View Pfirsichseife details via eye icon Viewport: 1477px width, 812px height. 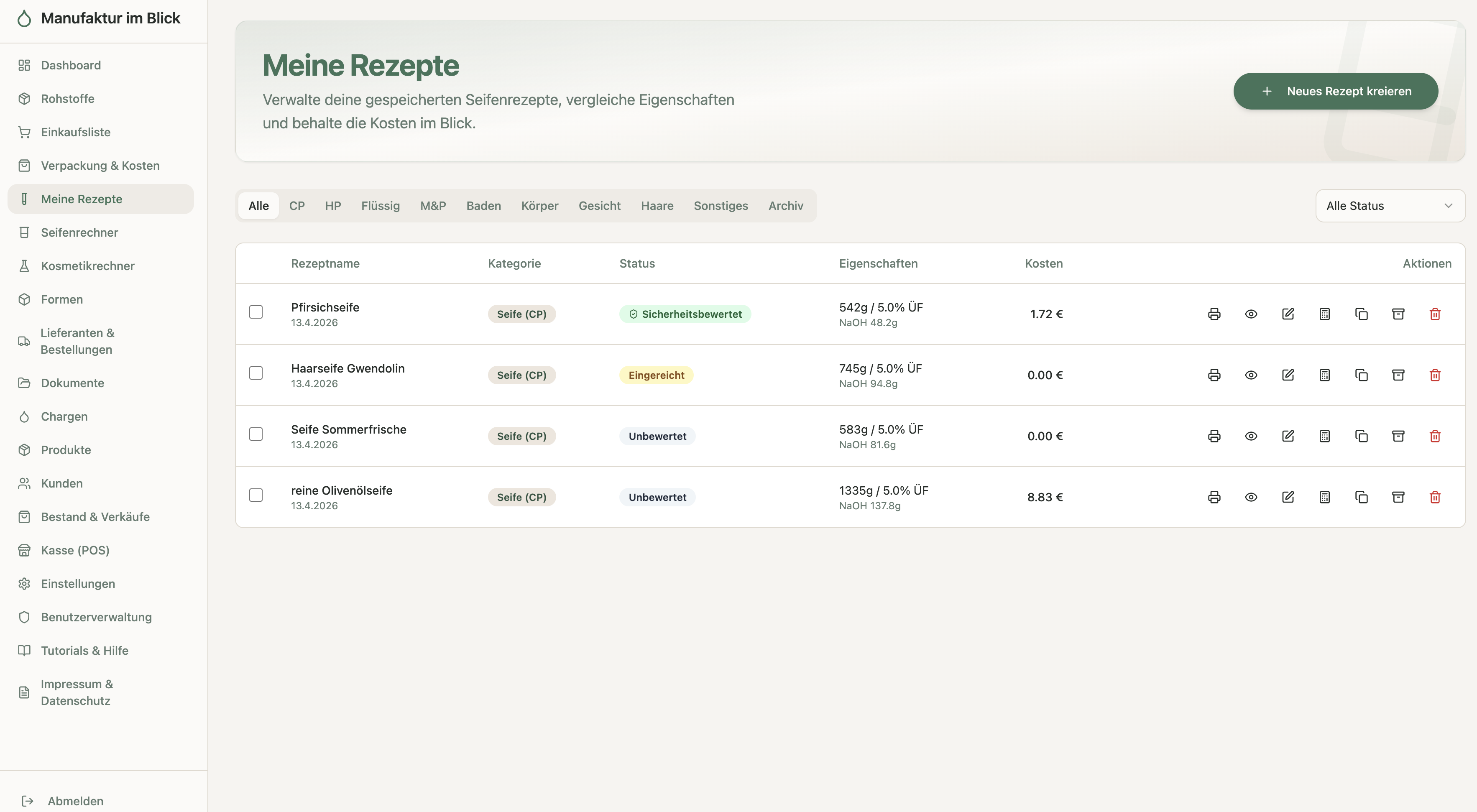(x=1251, y=314)
